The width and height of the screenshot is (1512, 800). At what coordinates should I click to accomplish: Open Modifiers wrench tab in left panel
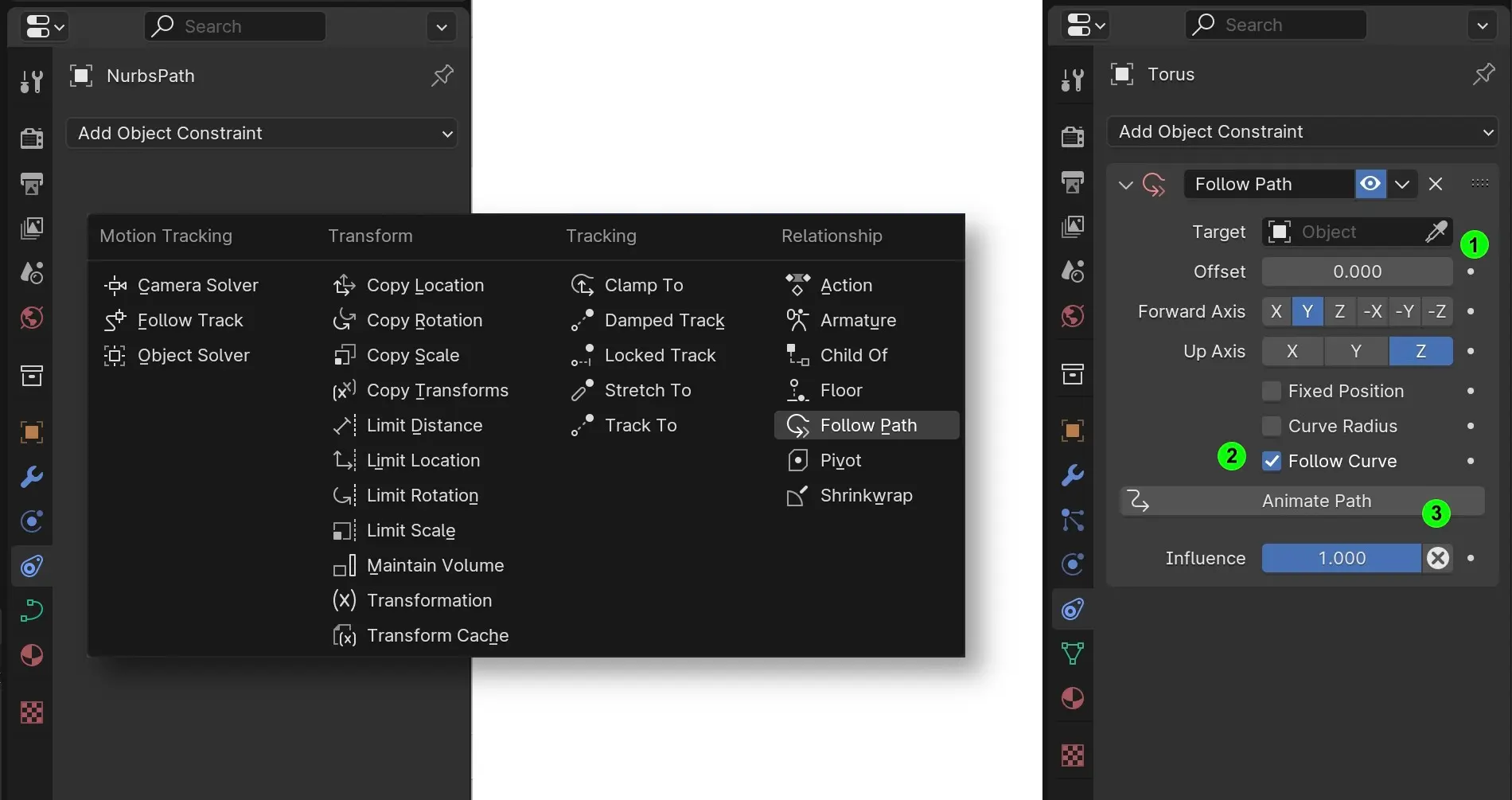tap(32, 477)
